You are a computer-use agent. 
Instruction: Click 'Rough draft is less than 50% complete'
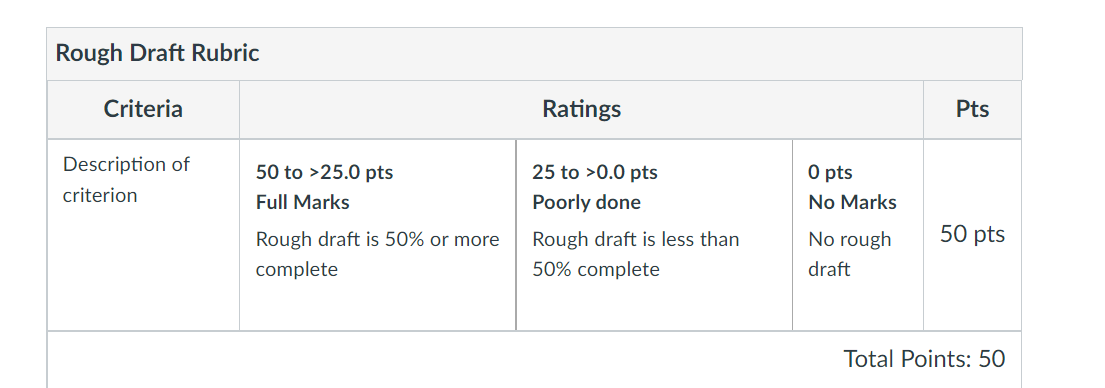(x=636, y=254)
